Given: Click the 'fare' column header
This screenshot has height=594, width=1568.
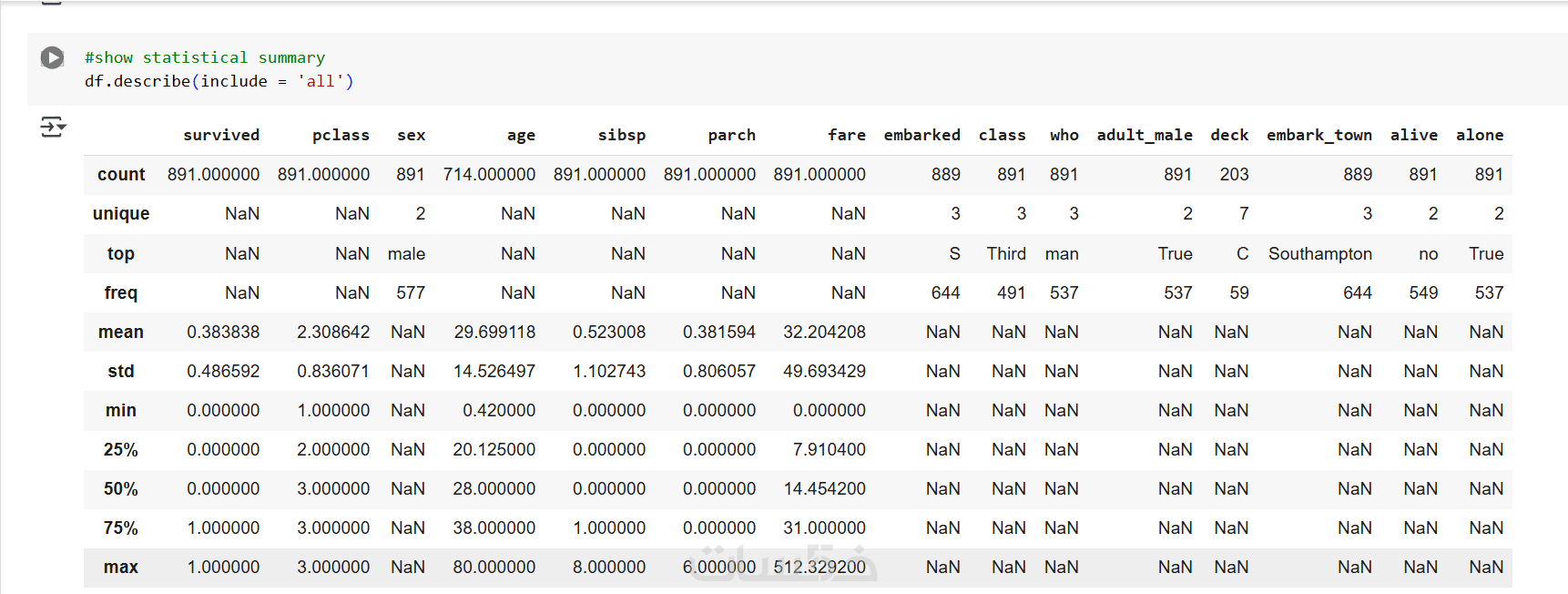Looking at the screenshot, I should pos(846,135).
